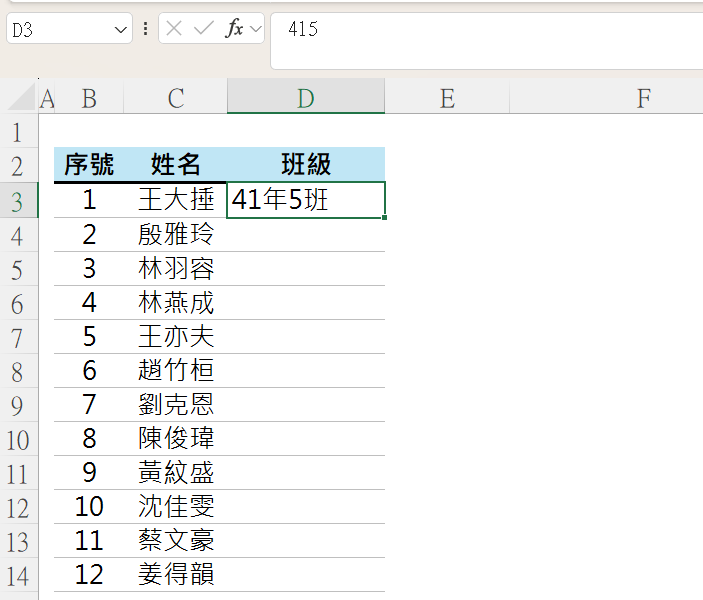Screen dimensions: 703x600
Task: Click the 班級 header cell
Action: pyautogui.click(x=306, y=165)
